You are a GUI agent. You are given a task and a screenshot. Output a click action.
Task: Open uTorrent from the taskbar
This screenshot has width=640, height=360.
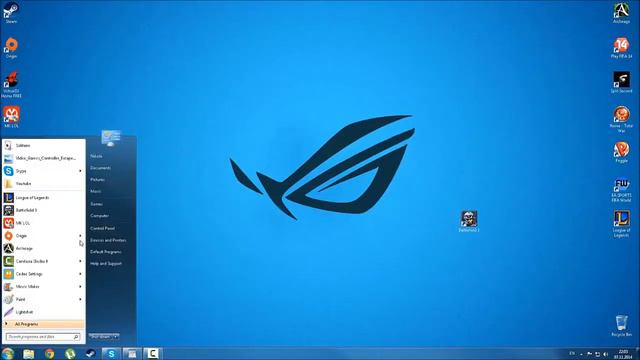(70, 353)
